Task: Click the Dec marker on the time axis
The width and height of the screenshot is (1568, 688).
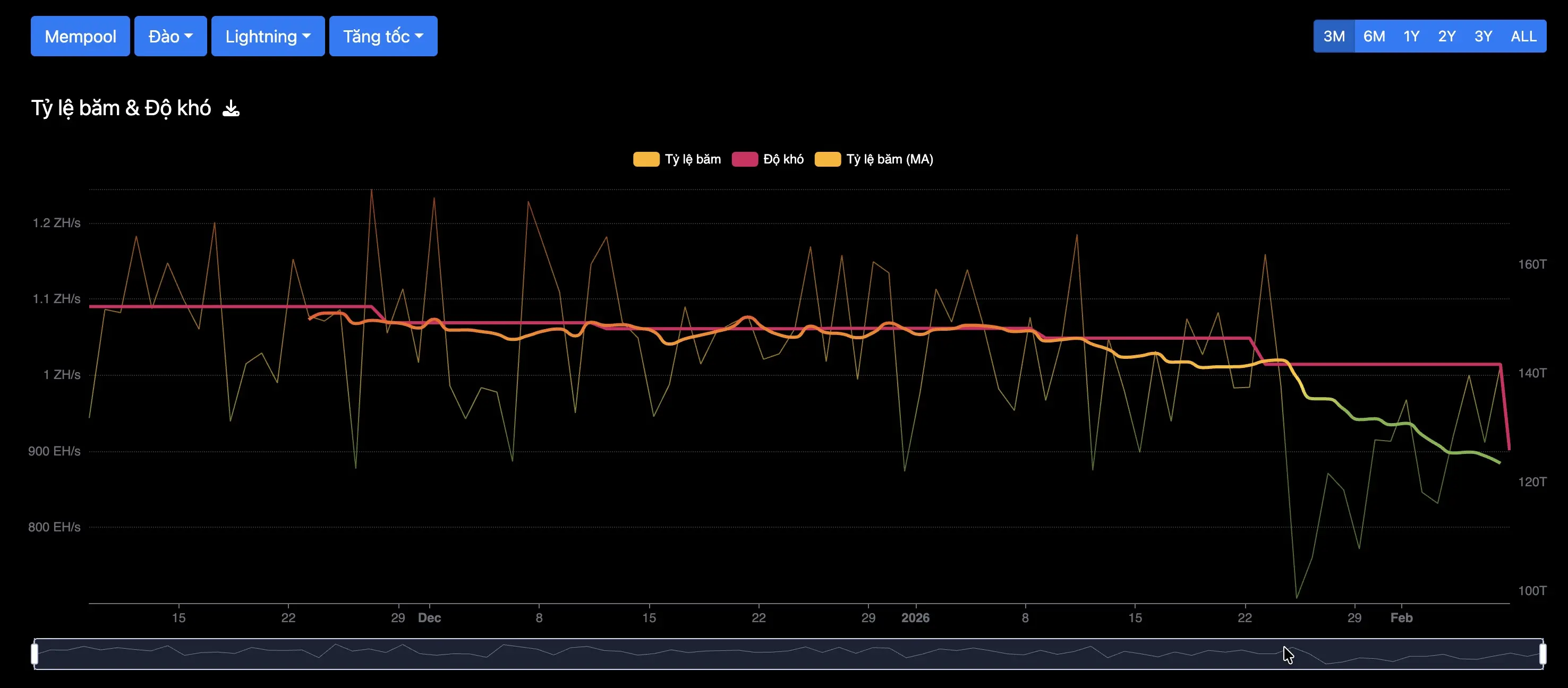Action: (429, 618)
